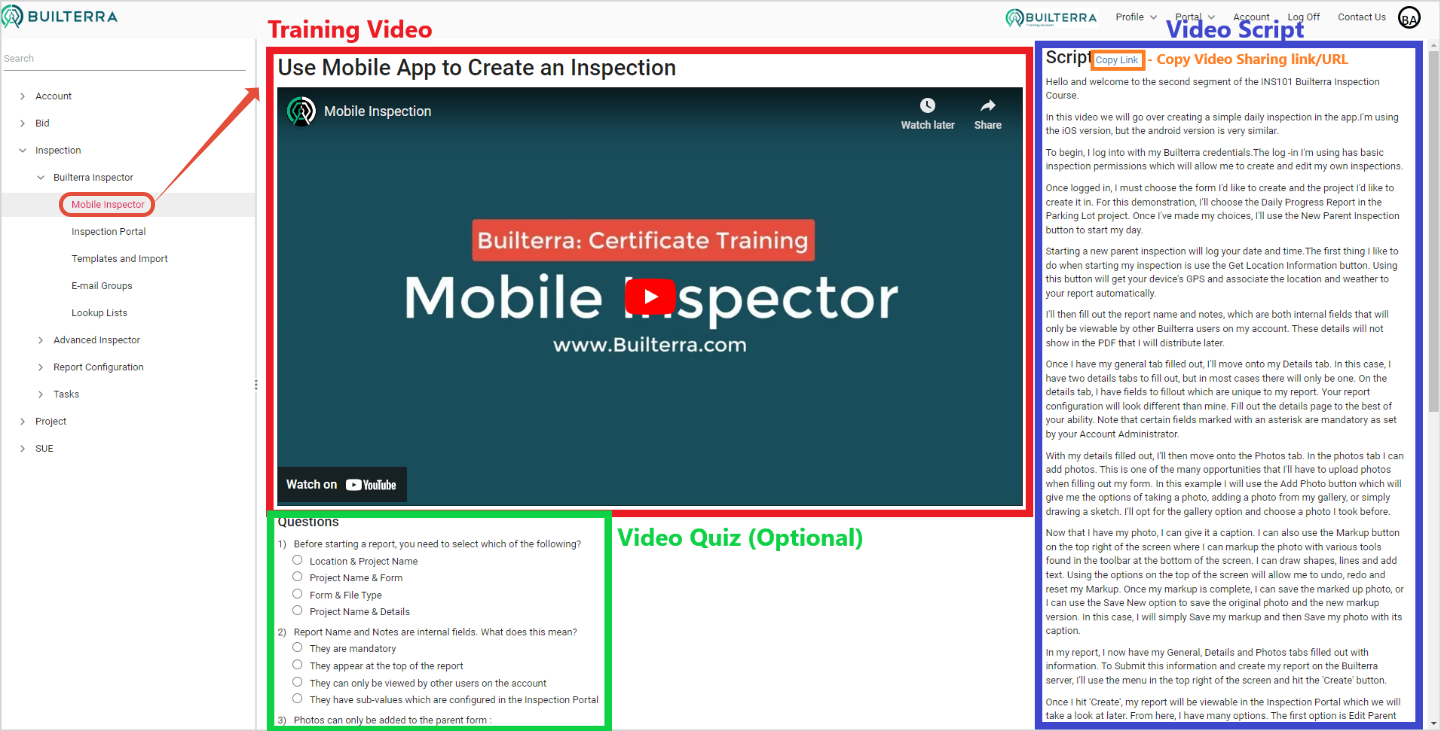Expand the Project tree node
The width and height of the screenshot is (1441, 731).
point(23,421)
